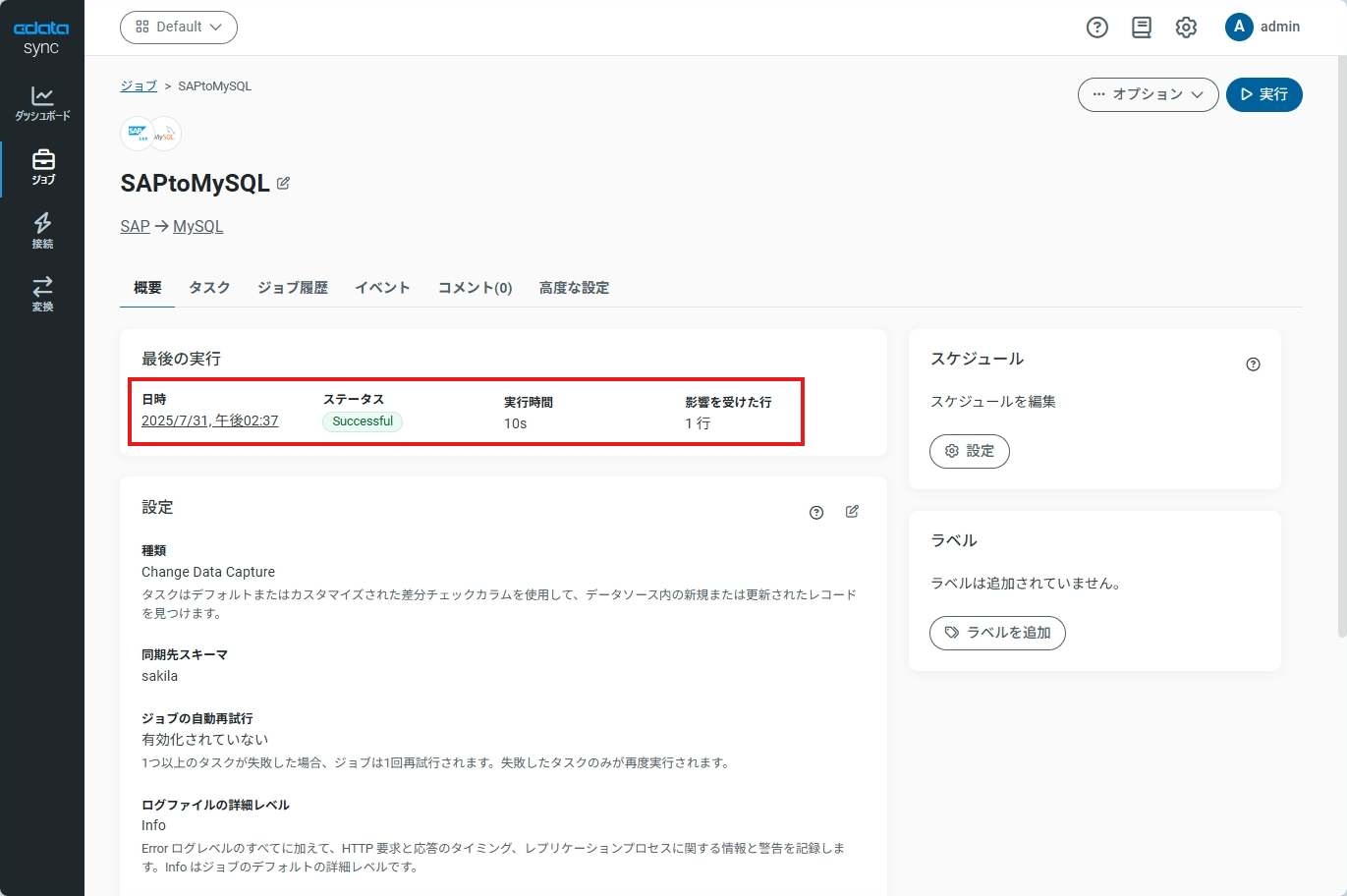This screenshot has height=896, width=1347.
Task: Open the MySQL destination connection link
Action: click(x=198, y=226)
